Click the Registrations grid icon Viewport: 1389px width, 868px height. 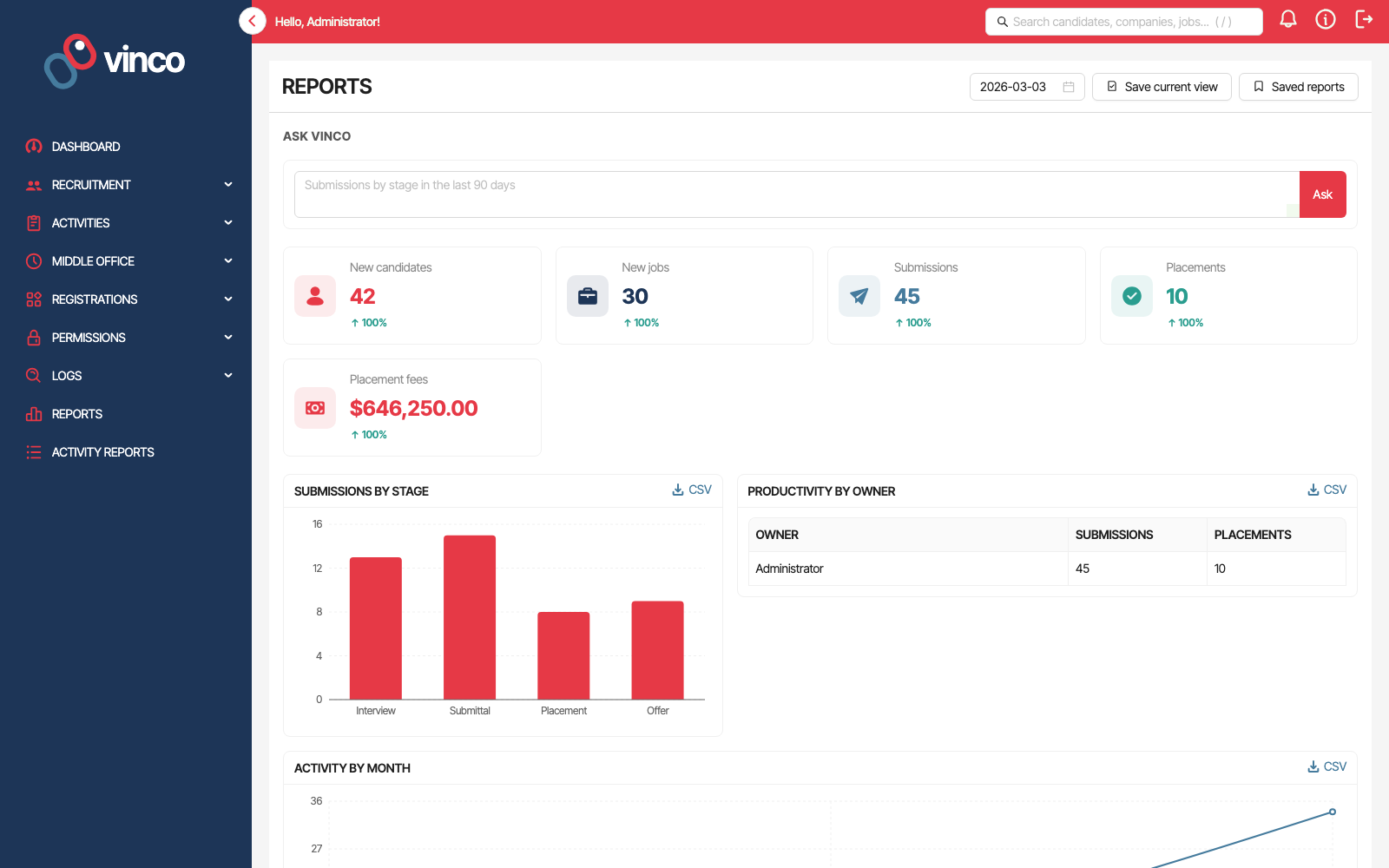click(x=34, y=299)
